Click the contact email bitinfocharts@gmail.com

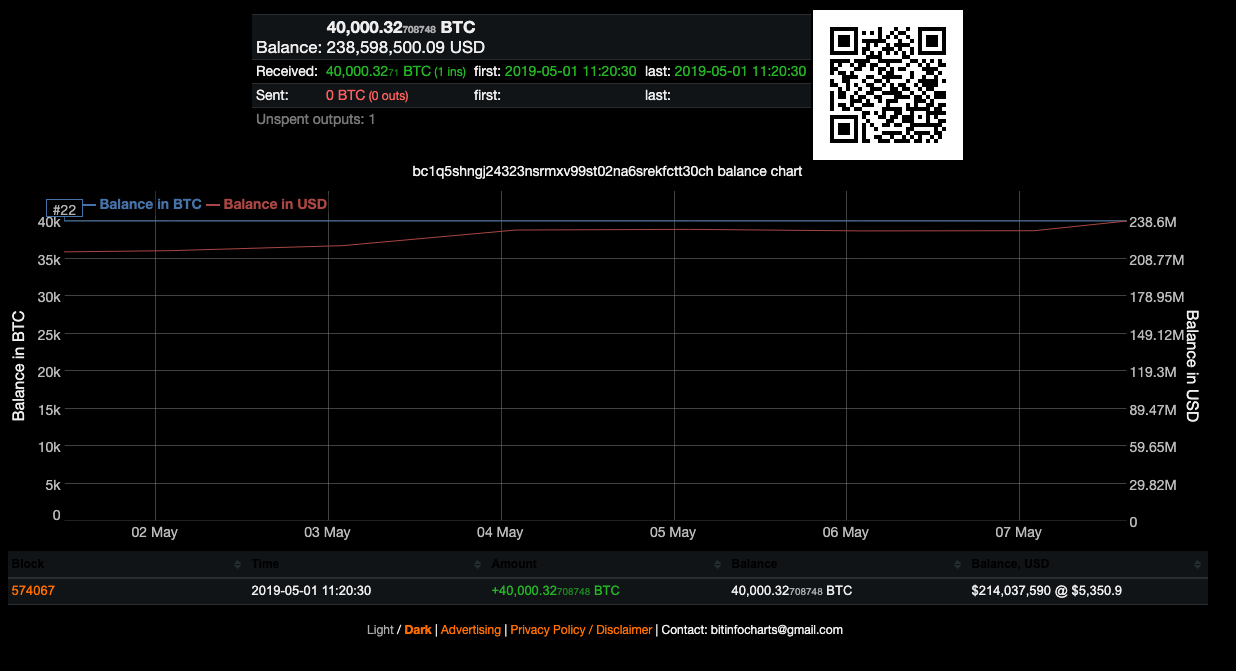[776, 630]
